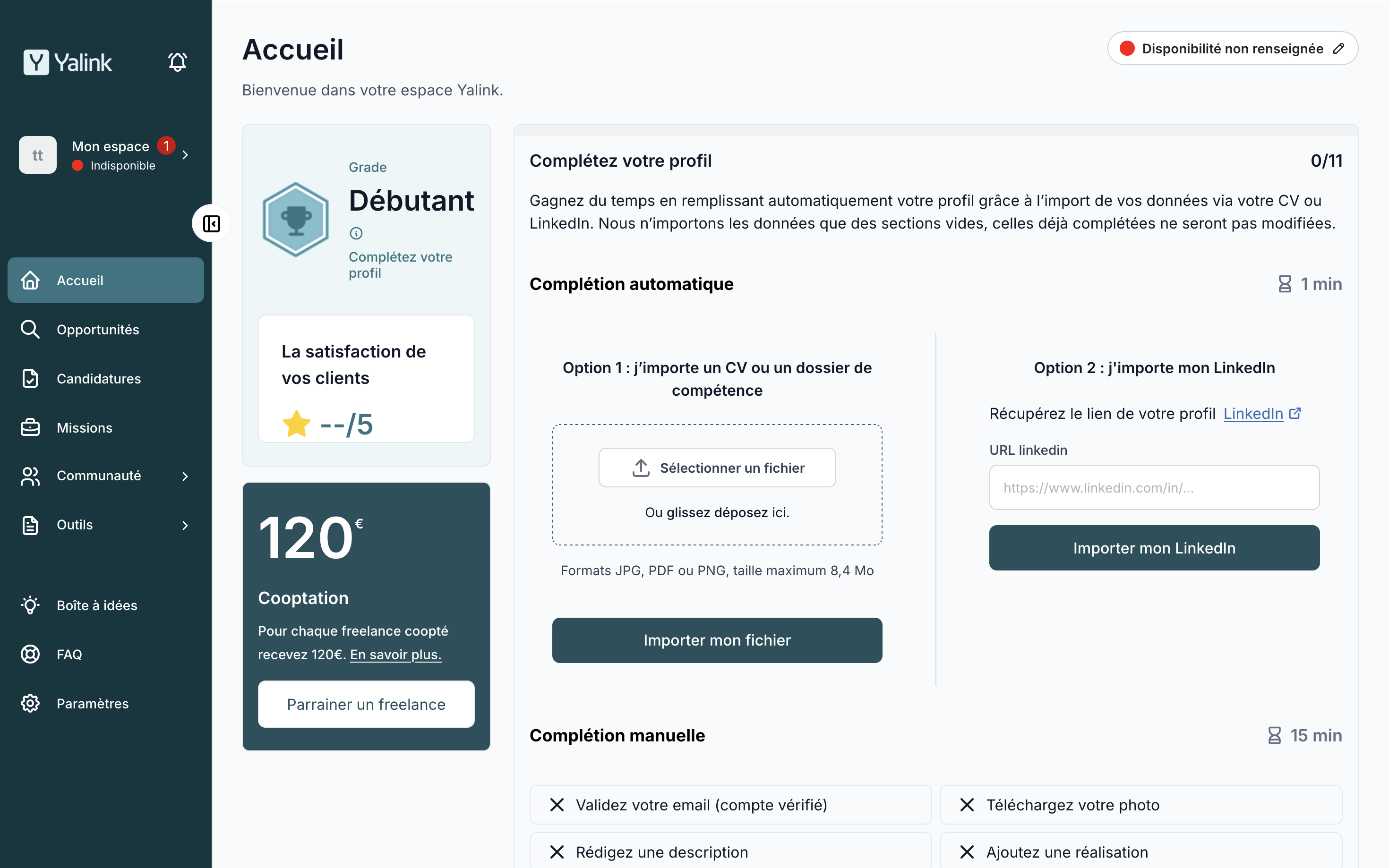The height and width of the screenshot is (868, 1389).
Task: Focus the URL linkedin input field
Action: [x=1154, y=487]
